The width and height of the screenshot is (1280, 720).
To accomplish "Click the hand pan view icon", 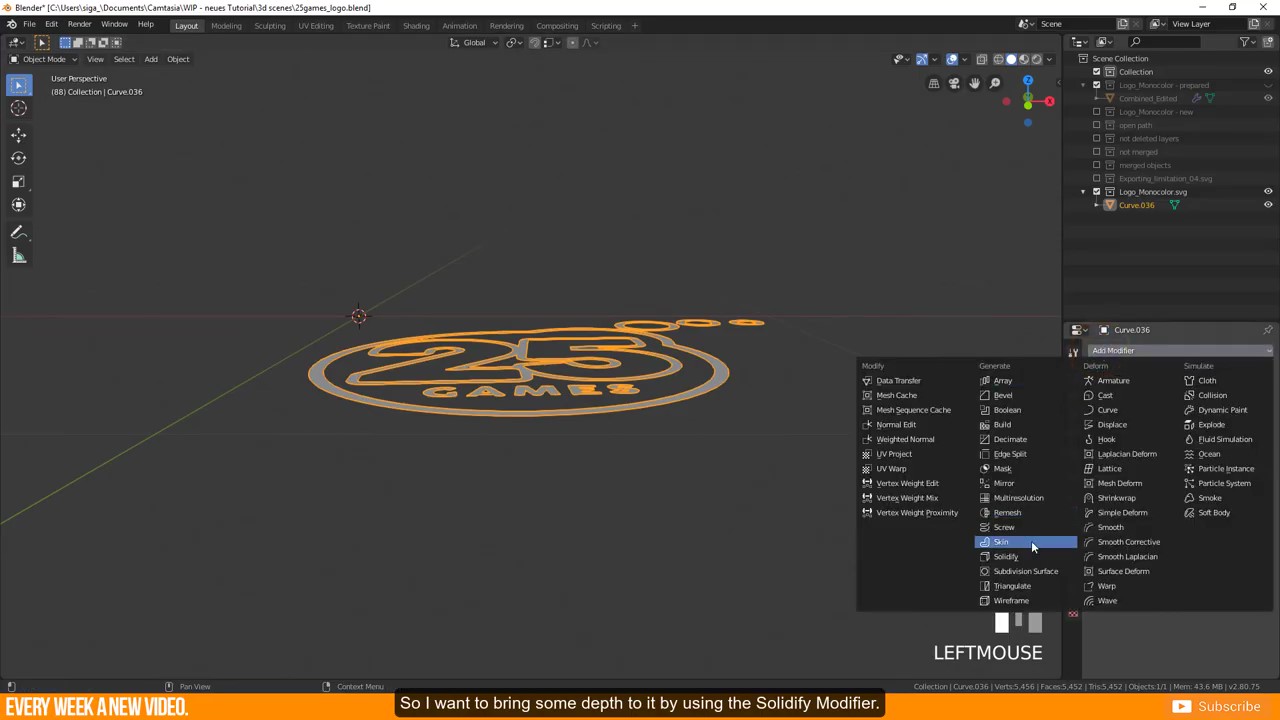I will pos(974,84).
